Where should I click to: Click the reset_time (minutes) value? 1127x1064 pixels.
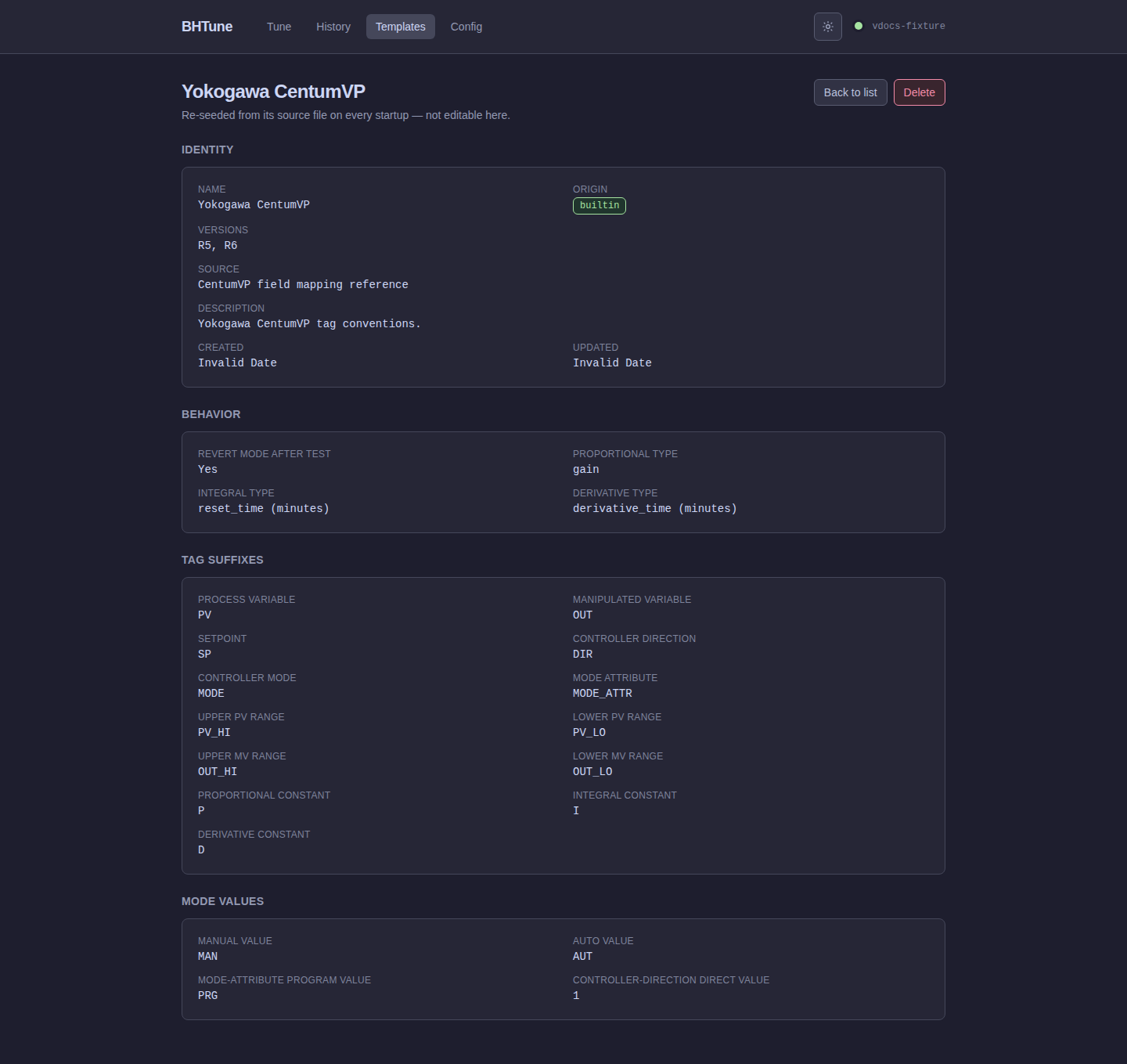pyautogui.click(x=263, y=509)
